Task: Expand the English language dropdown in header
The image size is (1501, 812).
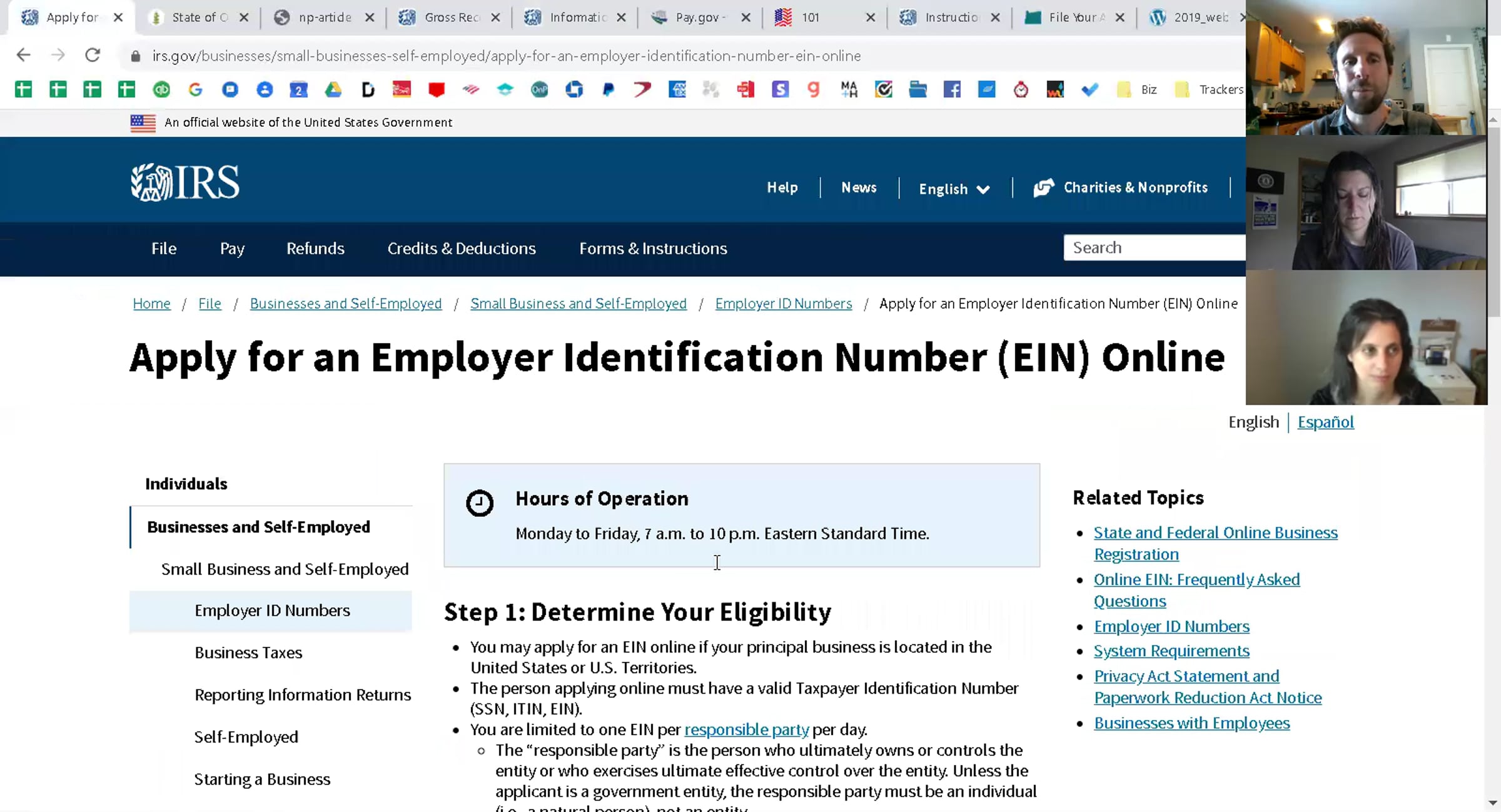Action: (954, 189)
